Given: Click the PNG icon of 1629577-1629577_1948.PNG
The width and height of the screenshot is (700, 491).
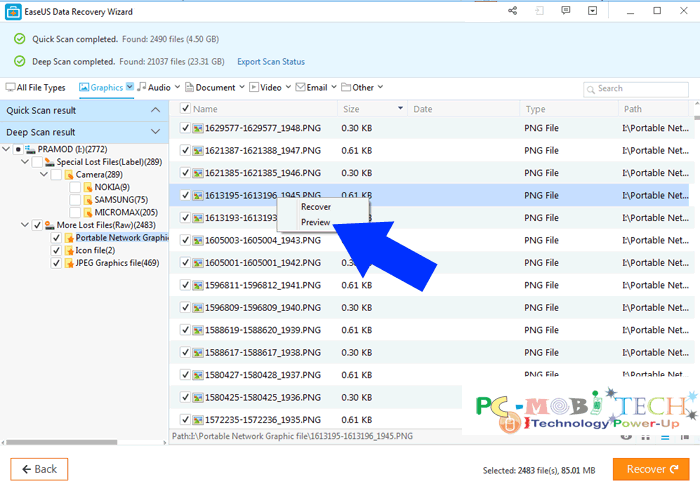Looking at the screenshot, I should (x=198, y=129).
